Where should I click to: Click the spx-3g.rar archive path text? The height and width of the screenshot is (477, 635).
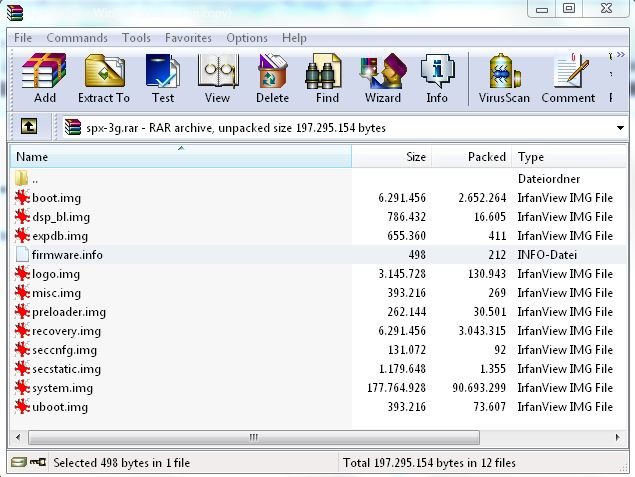pos(236,128)
